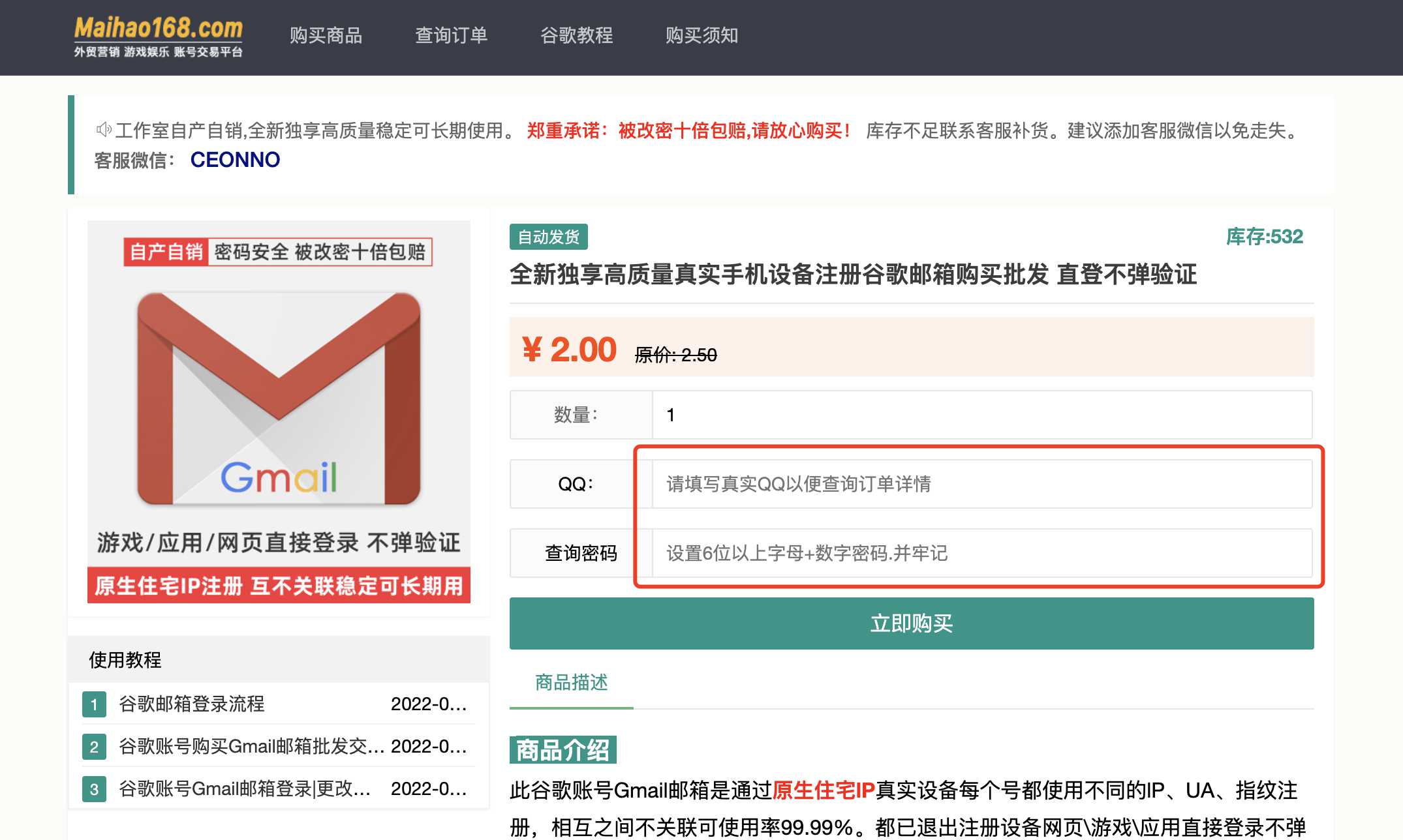Open the 谷歌教程 page
This screenshot has width=1403, height=840.
pos(577,36)
